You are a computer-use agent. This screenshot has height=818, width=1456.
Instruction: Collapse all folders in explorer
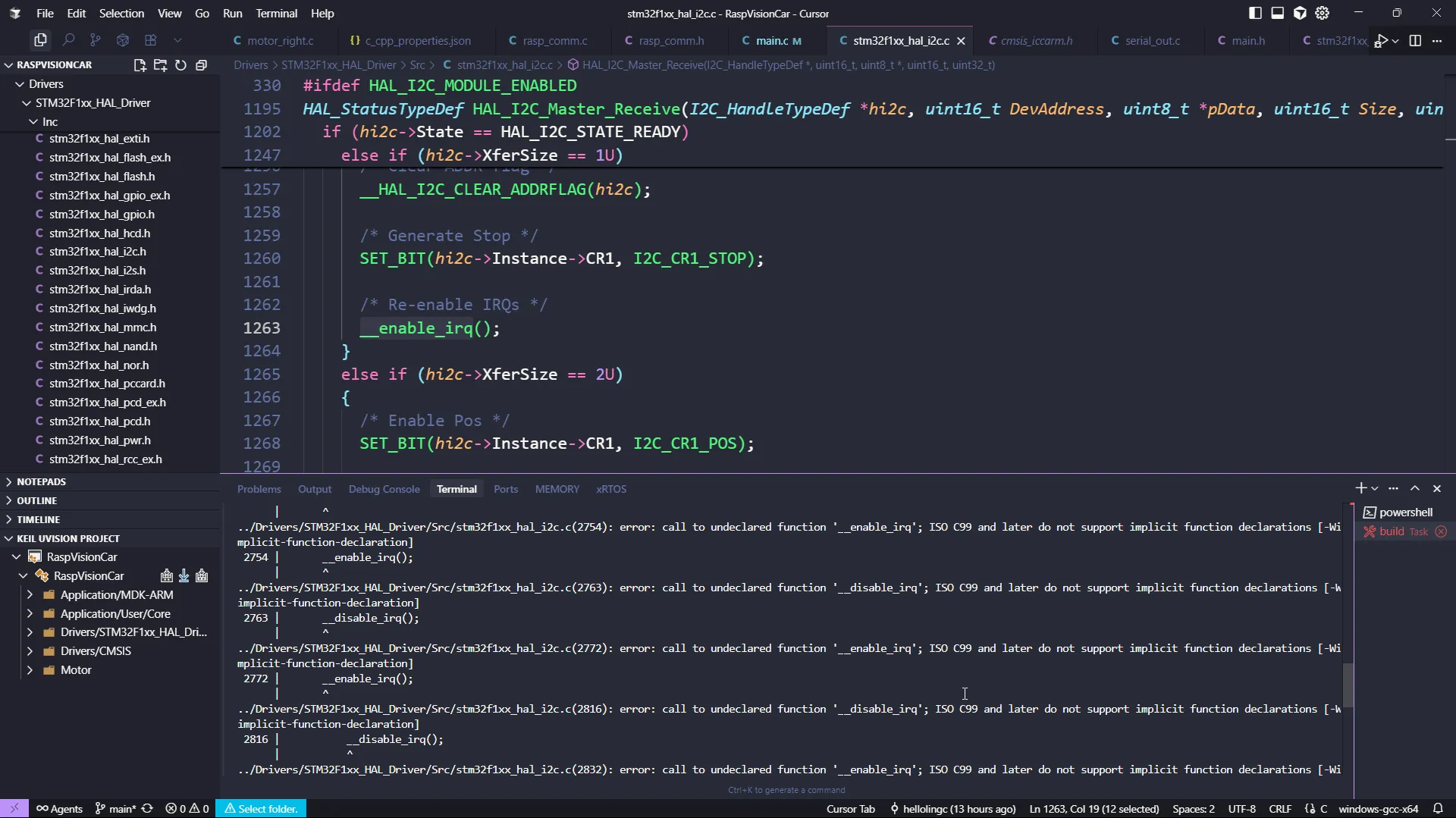tap(201, 65)
